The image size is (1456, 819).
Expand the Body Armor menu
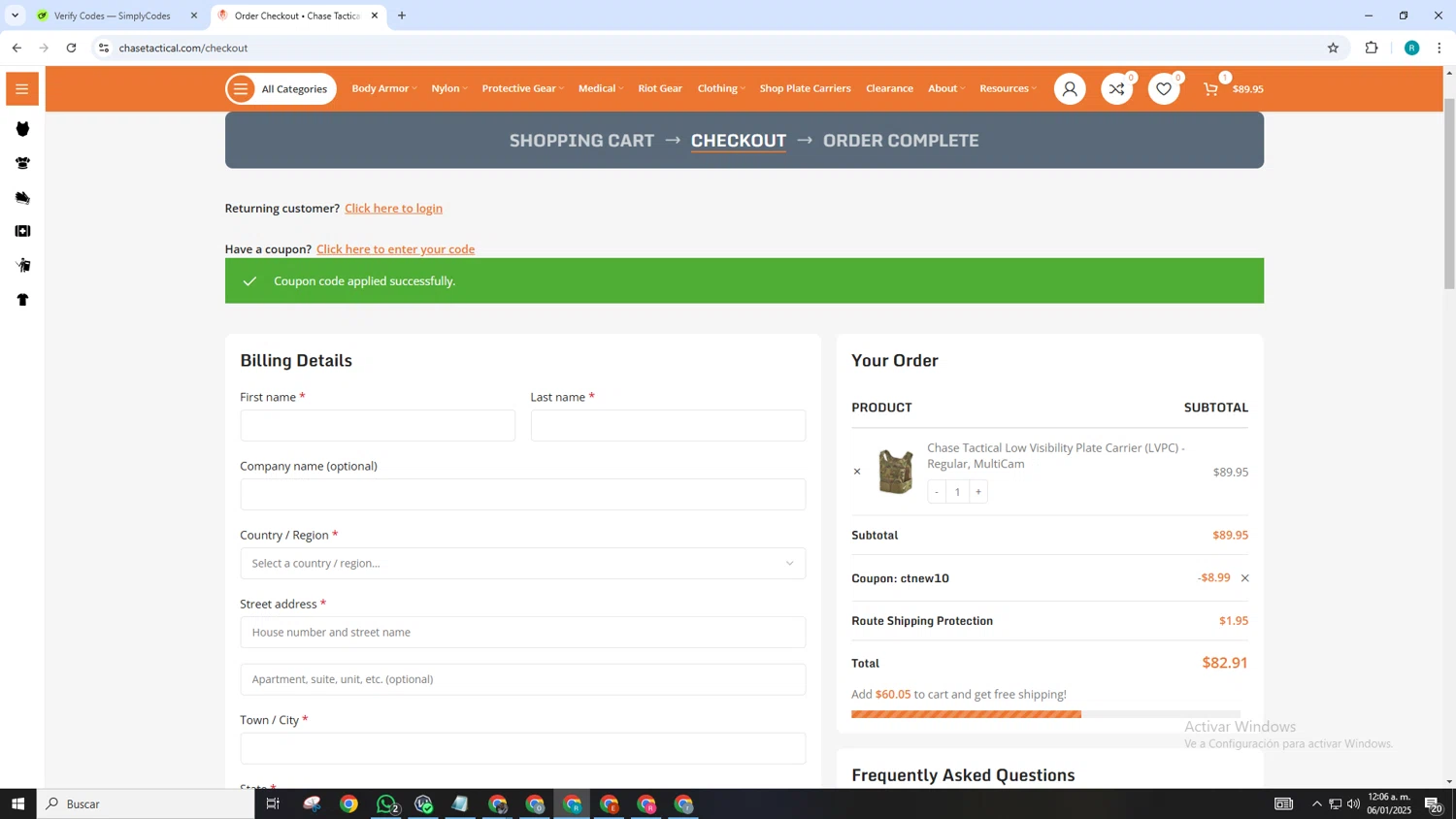click(x=384, y=88)
